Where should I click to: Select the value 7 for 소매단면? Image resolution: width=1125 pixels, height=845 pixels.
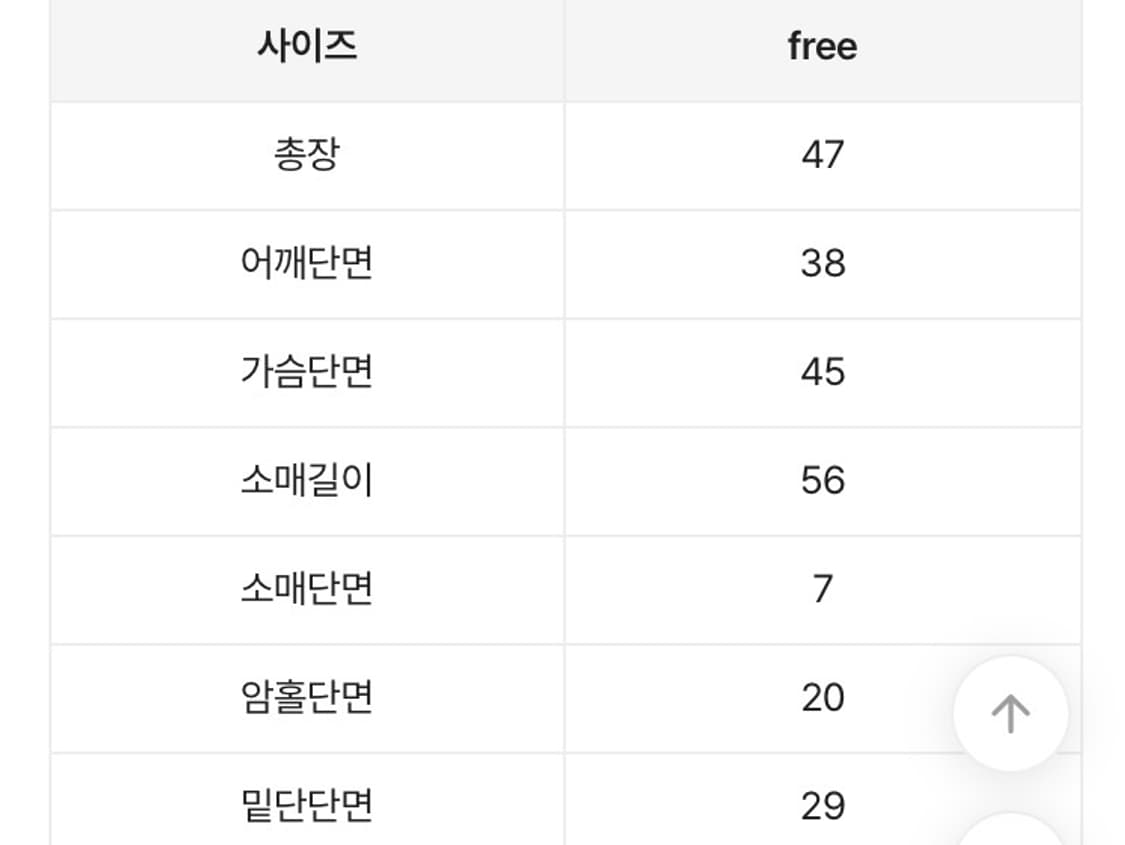point(820,590)
